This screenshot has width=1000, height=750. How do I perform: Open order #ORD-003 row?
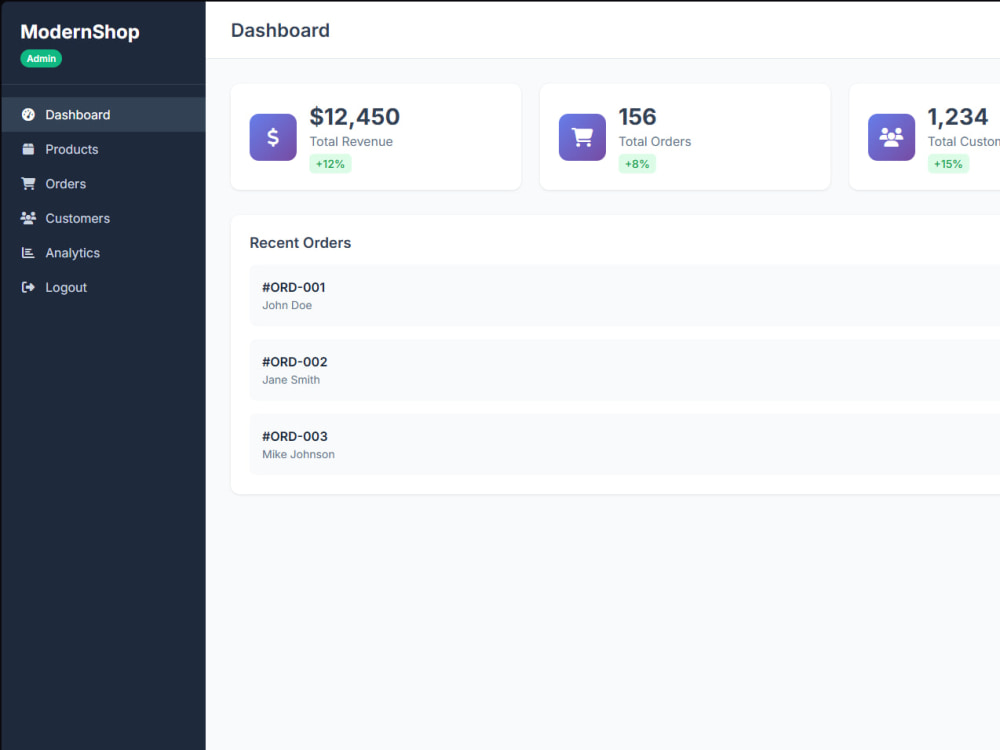(x=625, y=445)
